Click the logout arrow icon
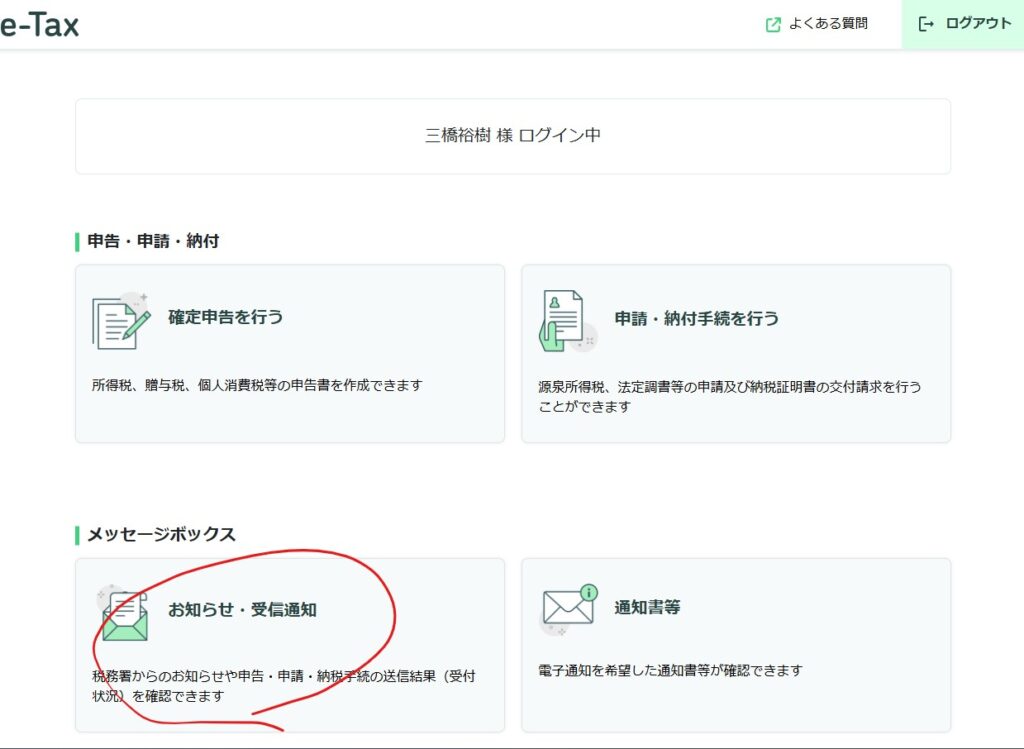The image size is (1024, 749). (926, 25)
